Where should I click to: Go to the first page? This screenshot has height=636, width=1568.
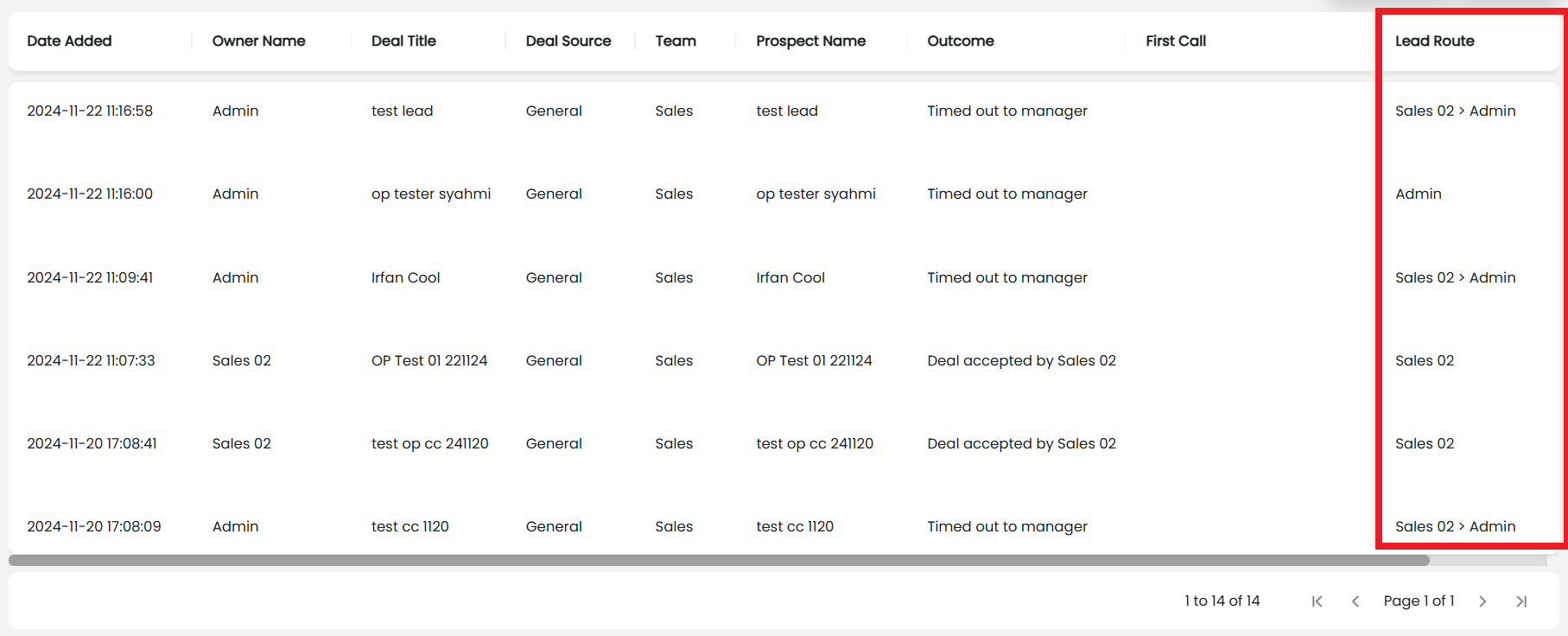point(1317,601)
